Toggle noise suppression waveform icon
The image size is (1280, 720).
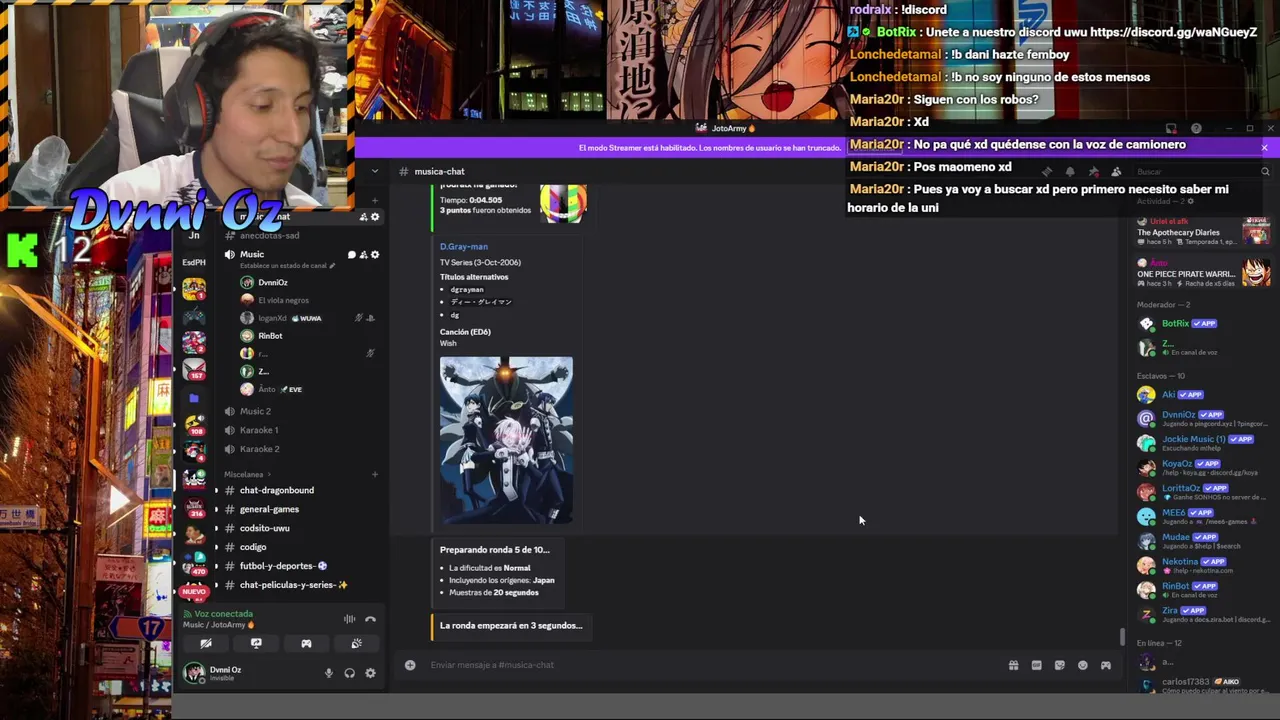349,619
